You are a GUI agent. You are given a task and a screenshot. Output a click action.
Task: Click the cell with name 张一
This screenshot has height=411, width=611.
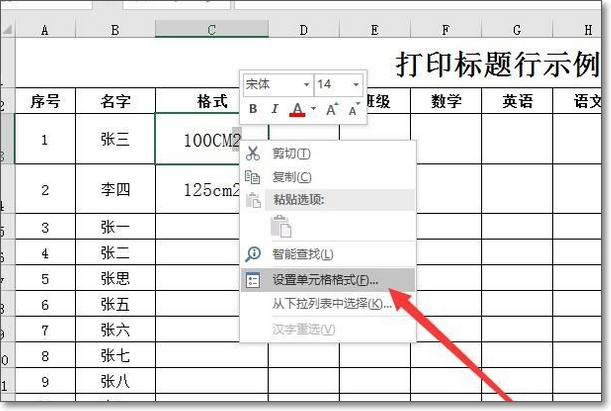115,227
